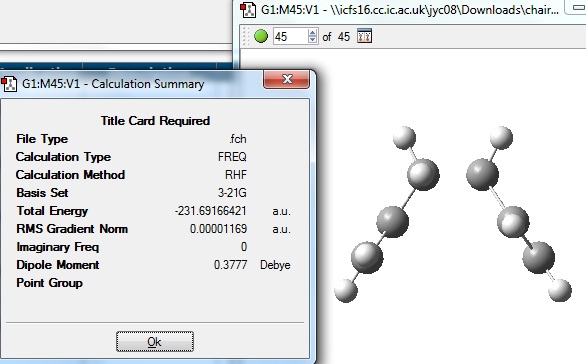Click the Total Energy label
Image resolution: width=586 pixels, height=364 pixels.
coord(52,211)
